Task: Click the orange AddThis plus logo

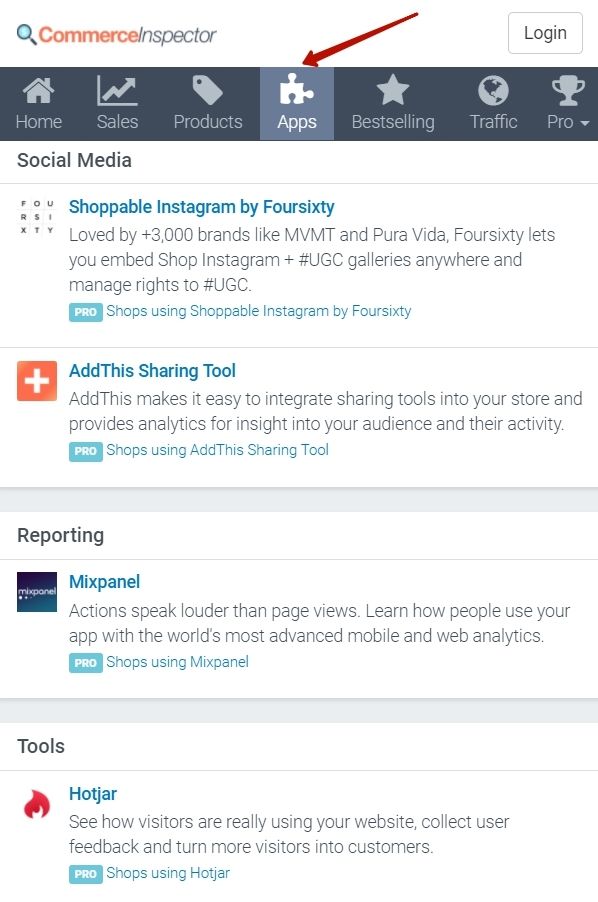Action: (x=37, y=381)
